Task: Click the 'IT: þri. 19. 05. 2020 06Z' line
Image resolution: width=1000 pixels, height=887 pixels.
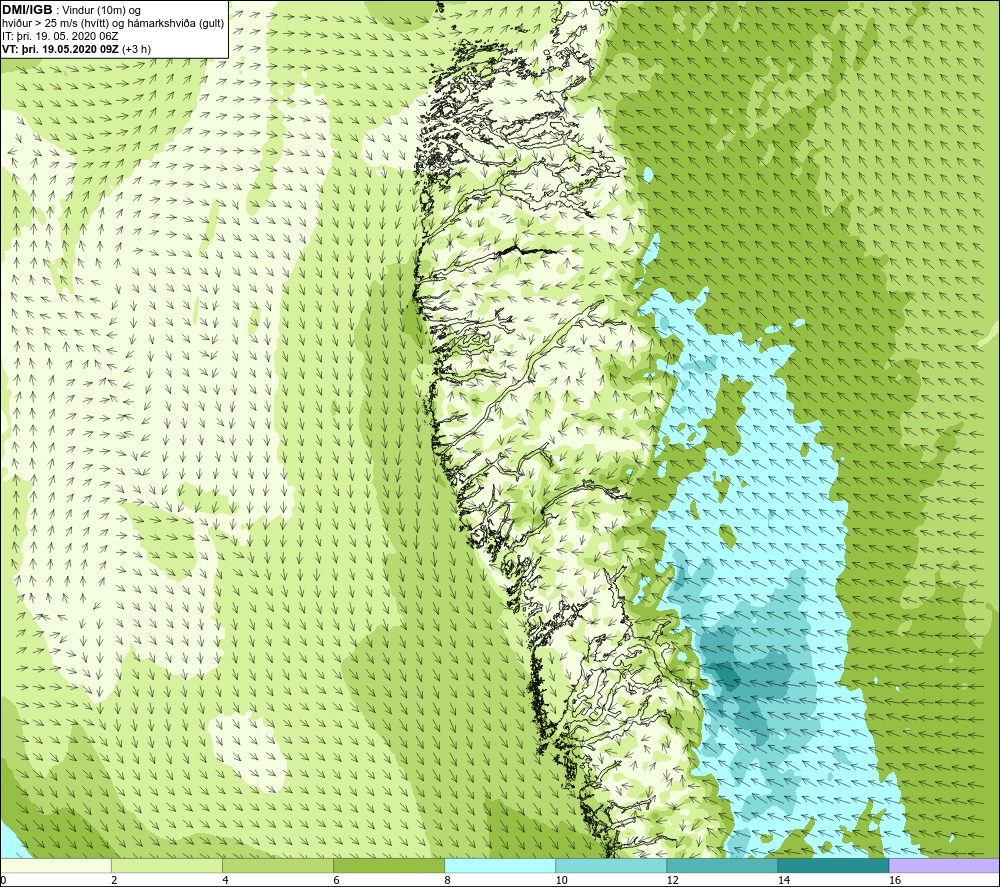Action: pos(60,36)
